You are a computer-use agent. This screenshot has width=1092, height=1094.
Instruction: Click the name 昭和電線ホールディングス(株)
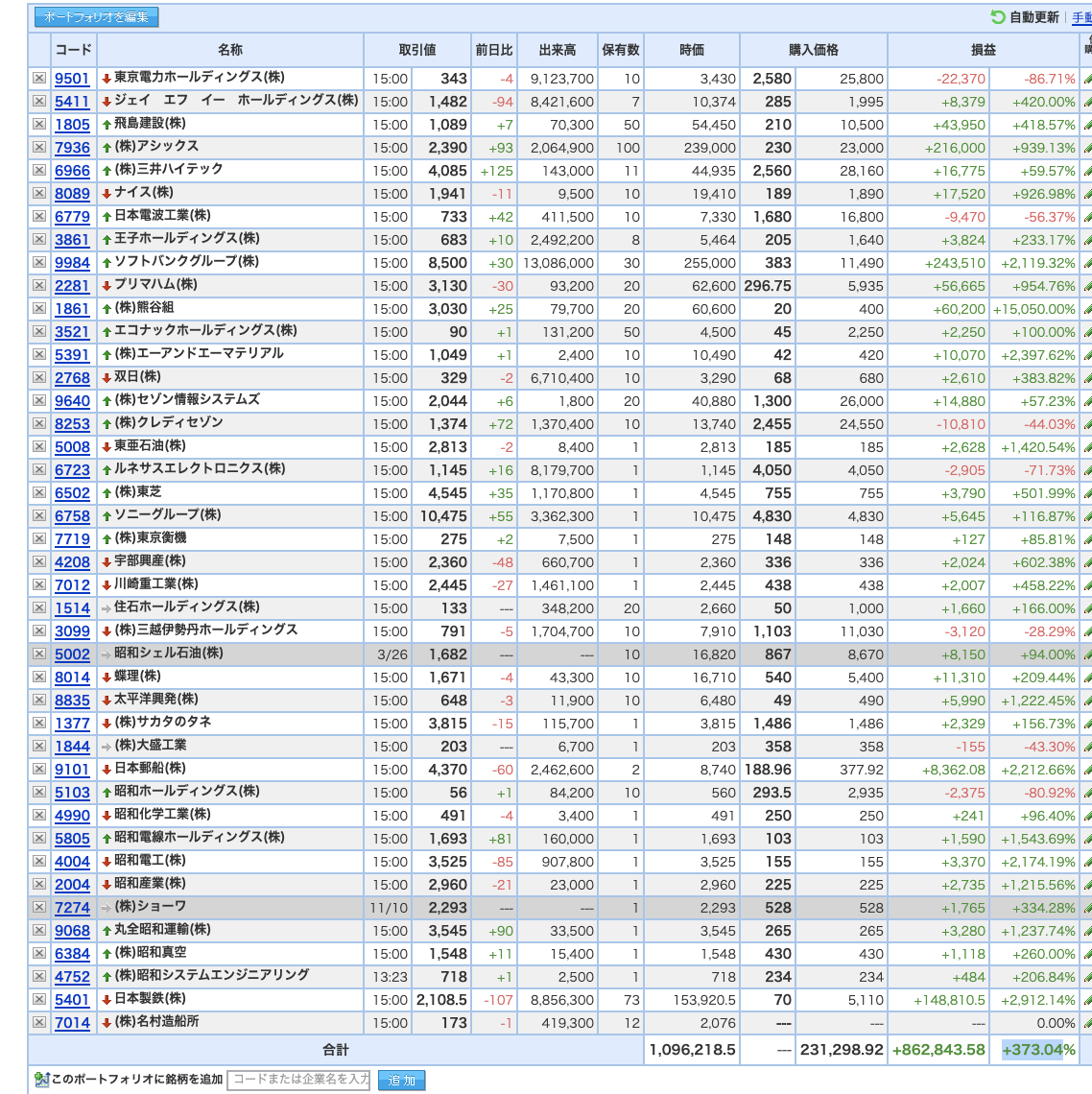tap(200, 837)
